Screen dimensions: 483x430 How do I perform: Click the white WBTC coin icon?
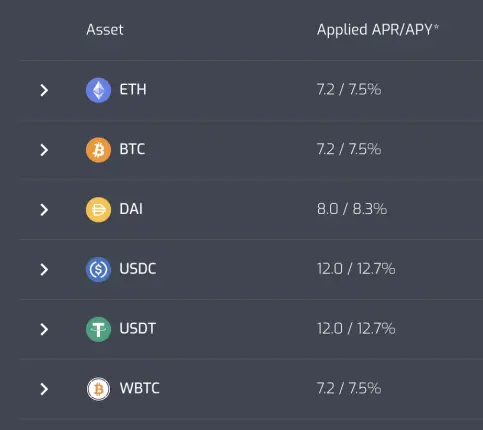[98, 389]
